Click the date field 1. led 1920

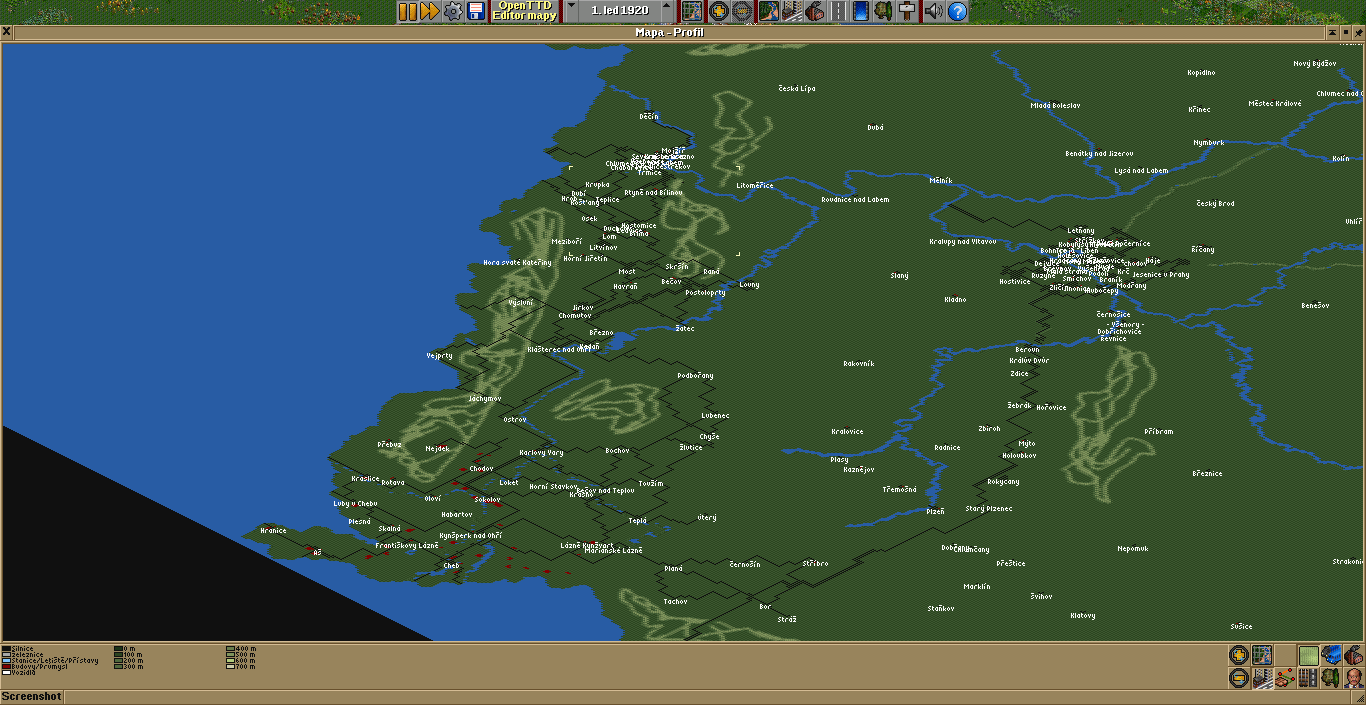coord(619,11)
